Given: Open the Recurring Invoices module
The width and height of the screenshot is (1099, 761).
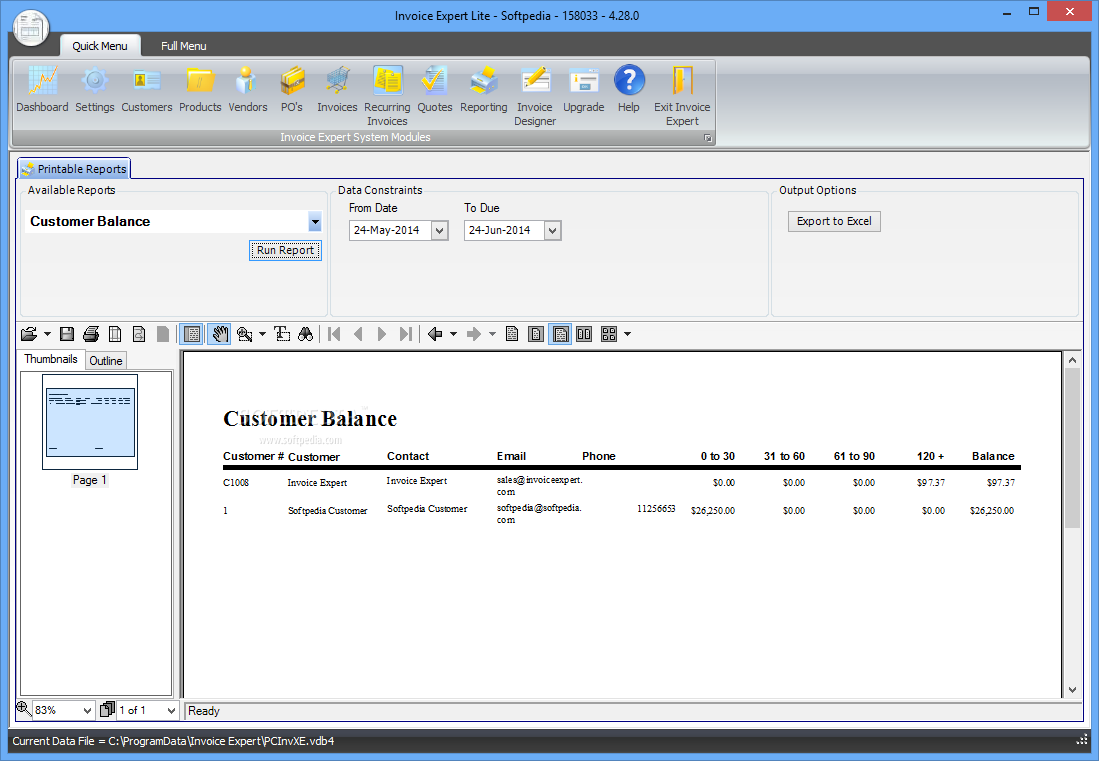Looking at the screenshot, I should tap(387, 96).
